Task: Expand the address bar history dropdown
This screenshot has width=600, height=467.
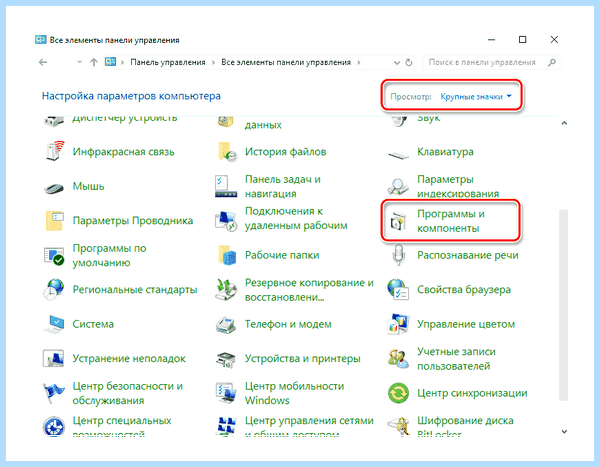Action: pyautogui.click(x=397, y=62)
